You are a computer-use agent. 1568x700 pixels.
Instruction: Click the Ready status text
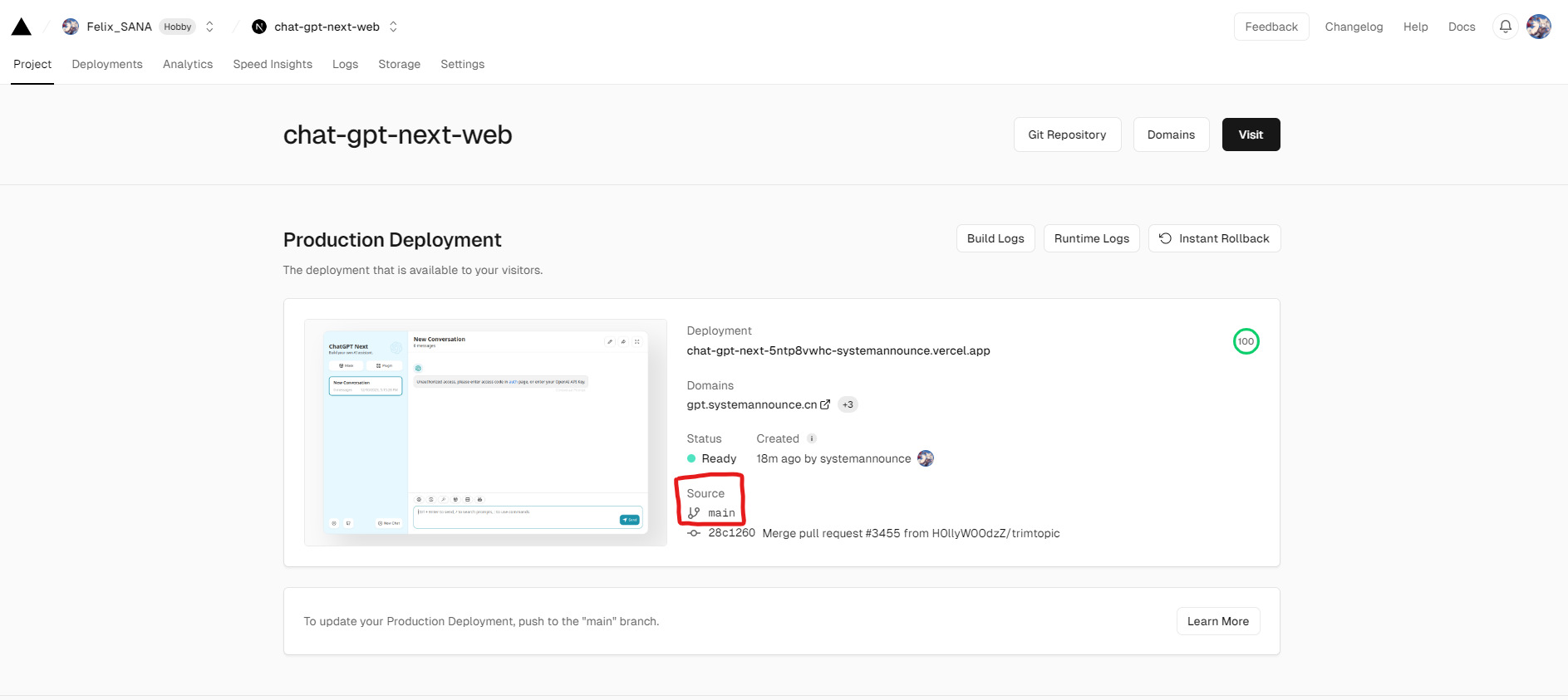click(x=719, y=458)
